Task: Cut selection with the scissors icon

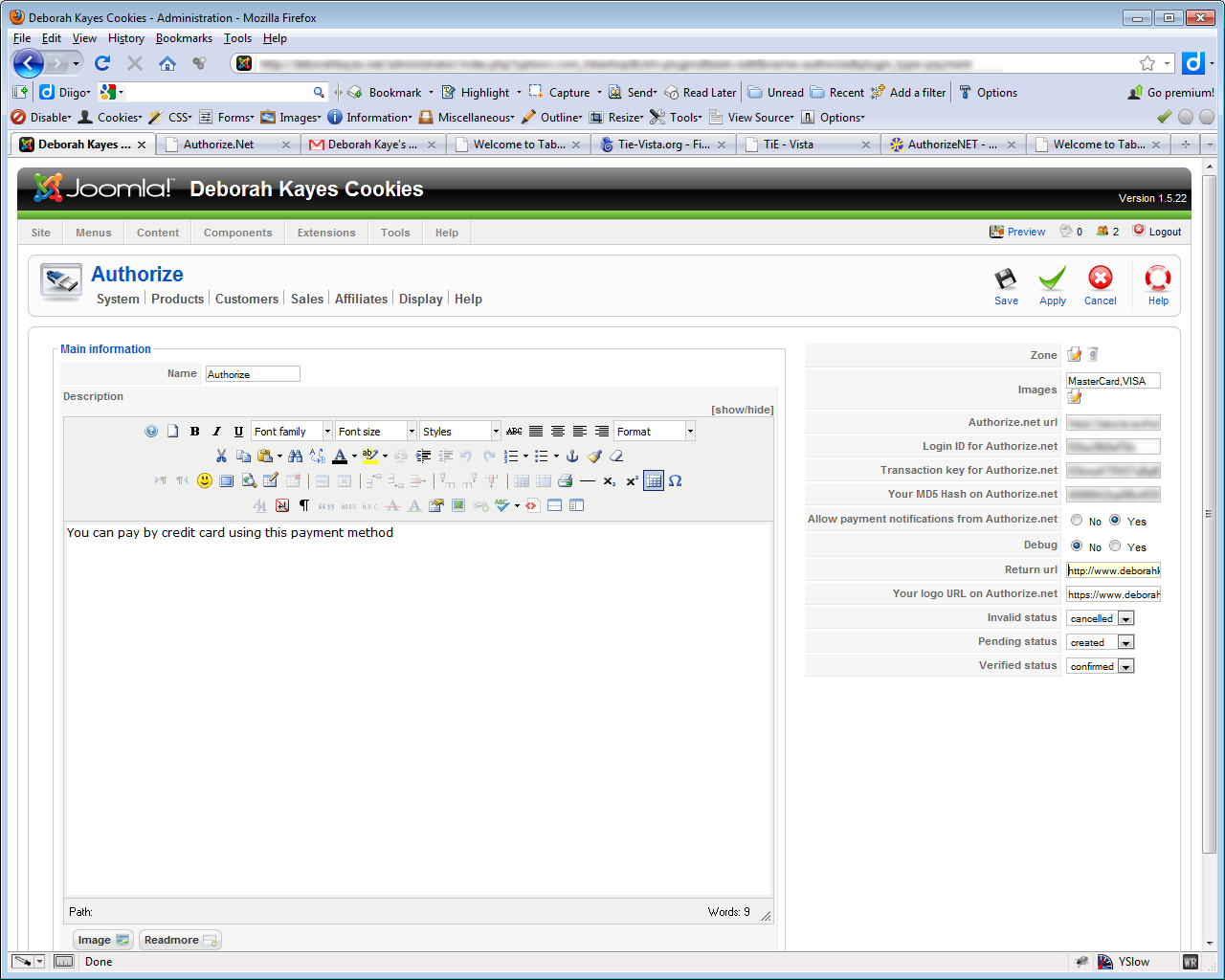Action: [222, 457]
